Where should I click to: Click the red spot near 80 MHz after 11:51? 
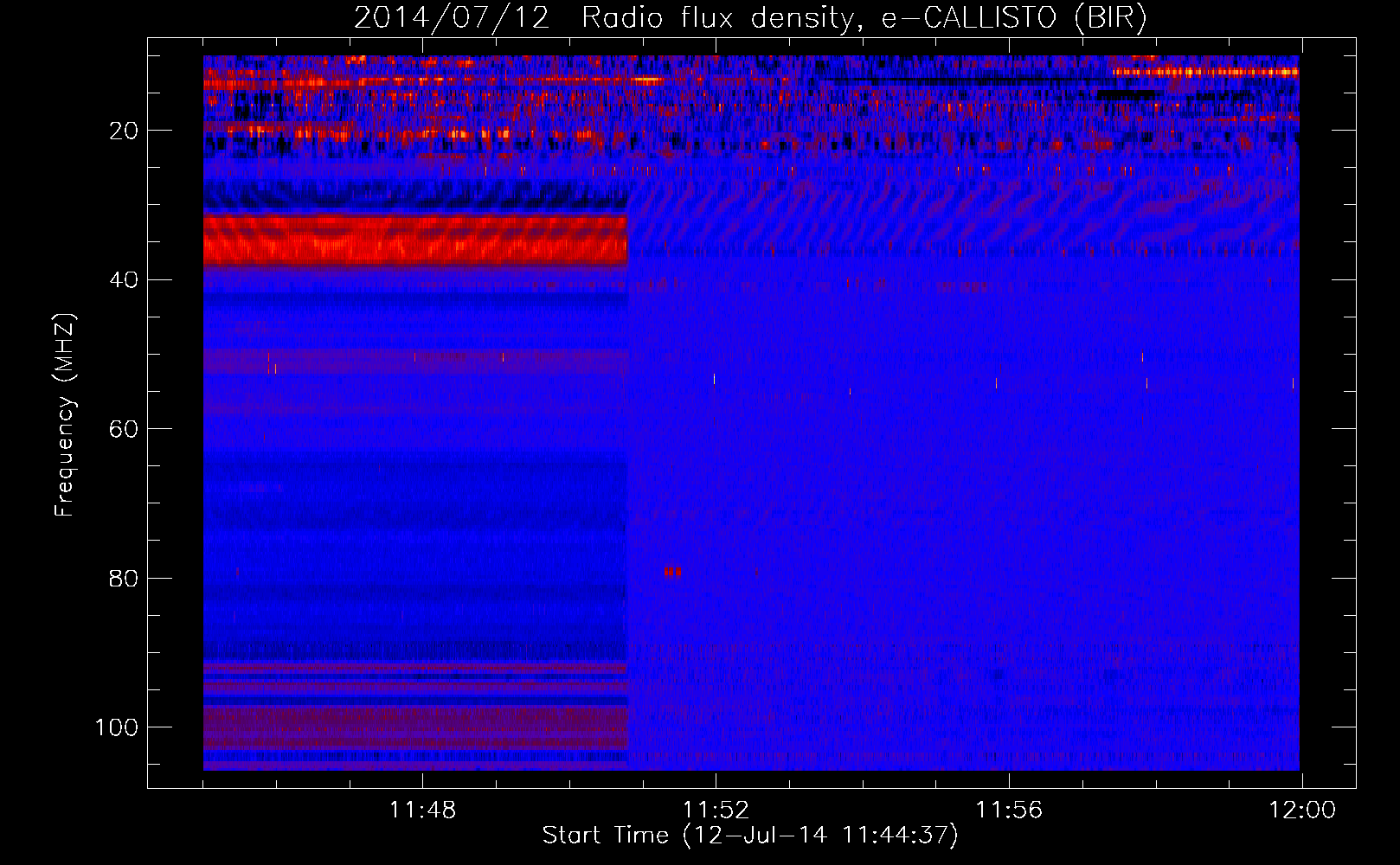coord(673,572)
